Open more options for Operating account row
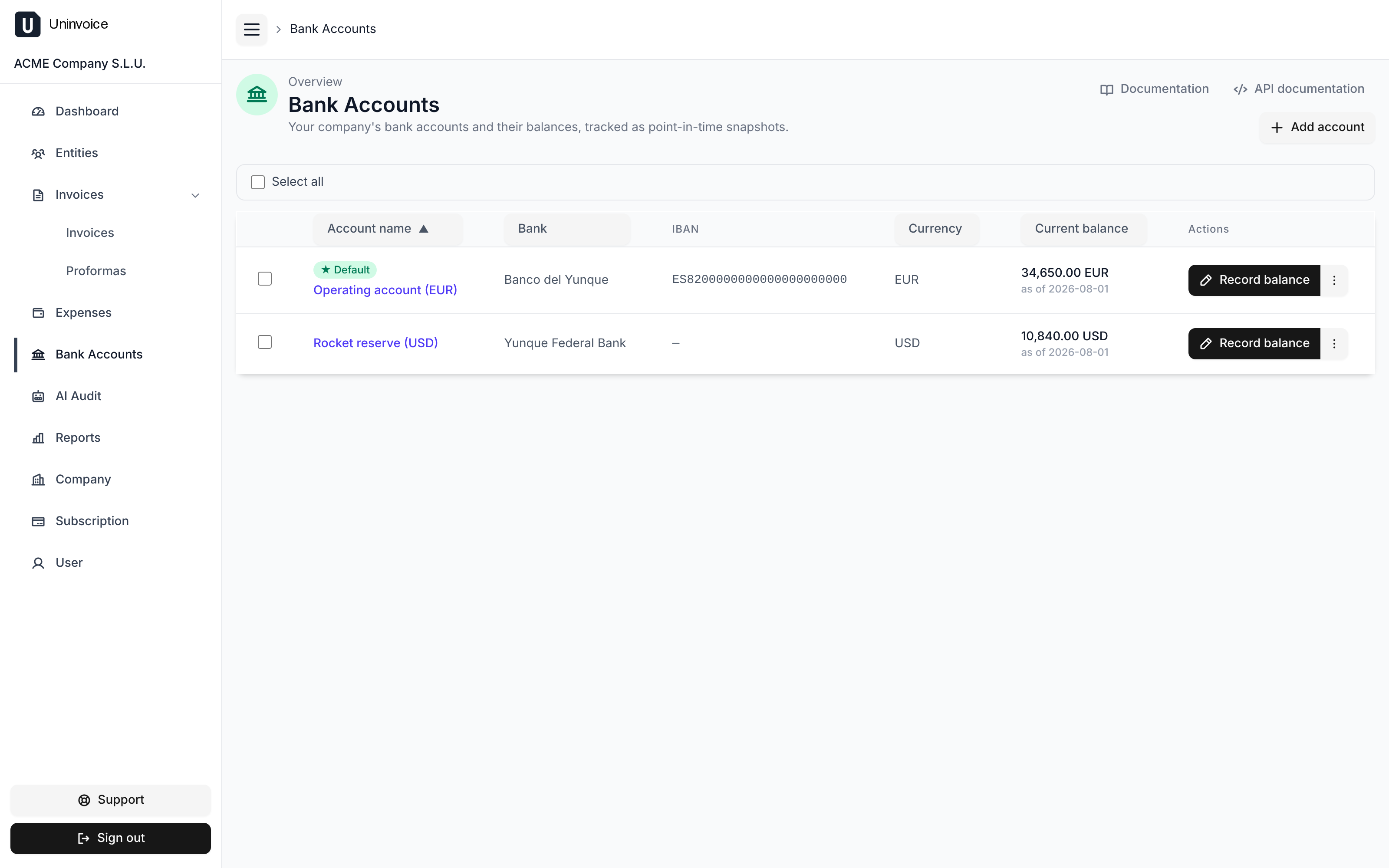Viewport: 1389px width, 868px height. click(1334, 280)
